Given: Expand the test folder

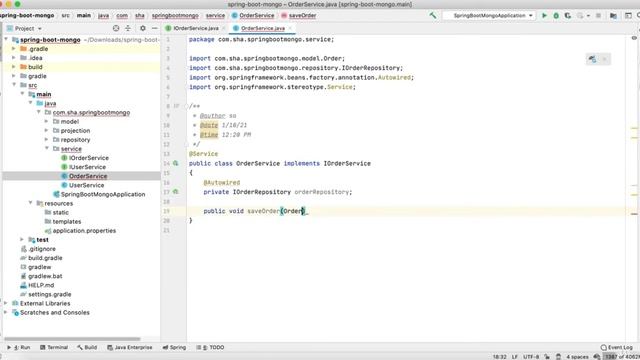Looking at the screenshot, I should [22, 240].
